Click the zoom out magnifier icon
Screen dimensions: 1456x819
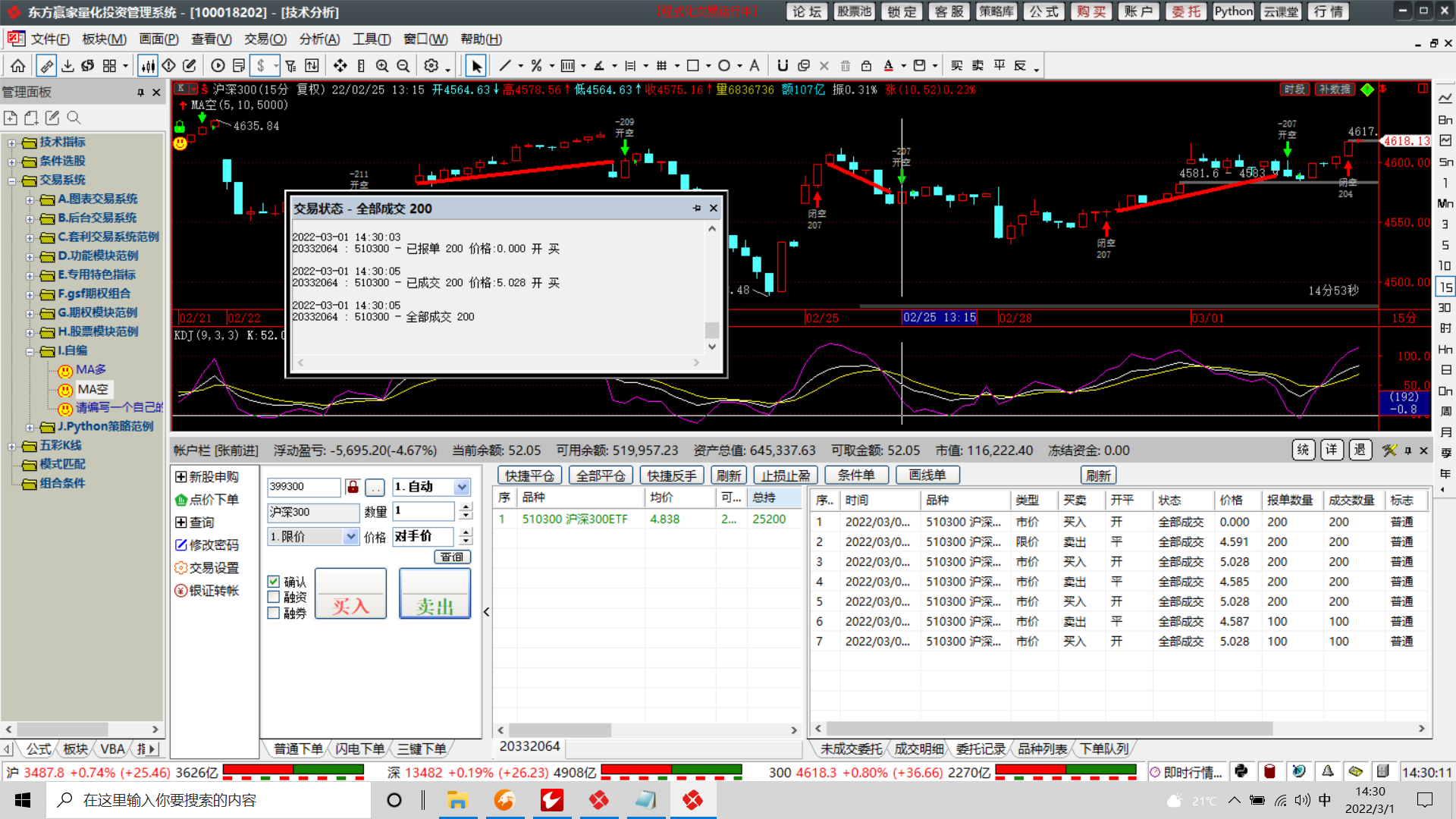[x=403, y=66]
